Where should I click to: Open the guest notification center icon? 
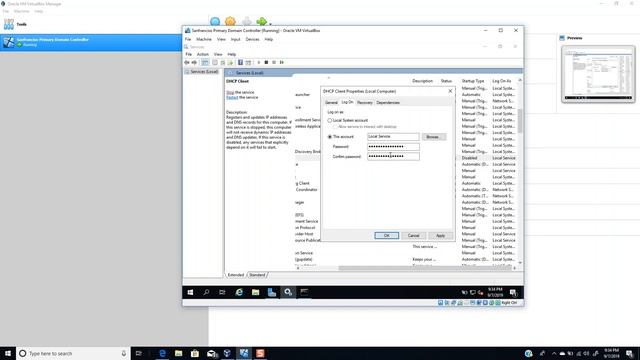coord(513,293)
